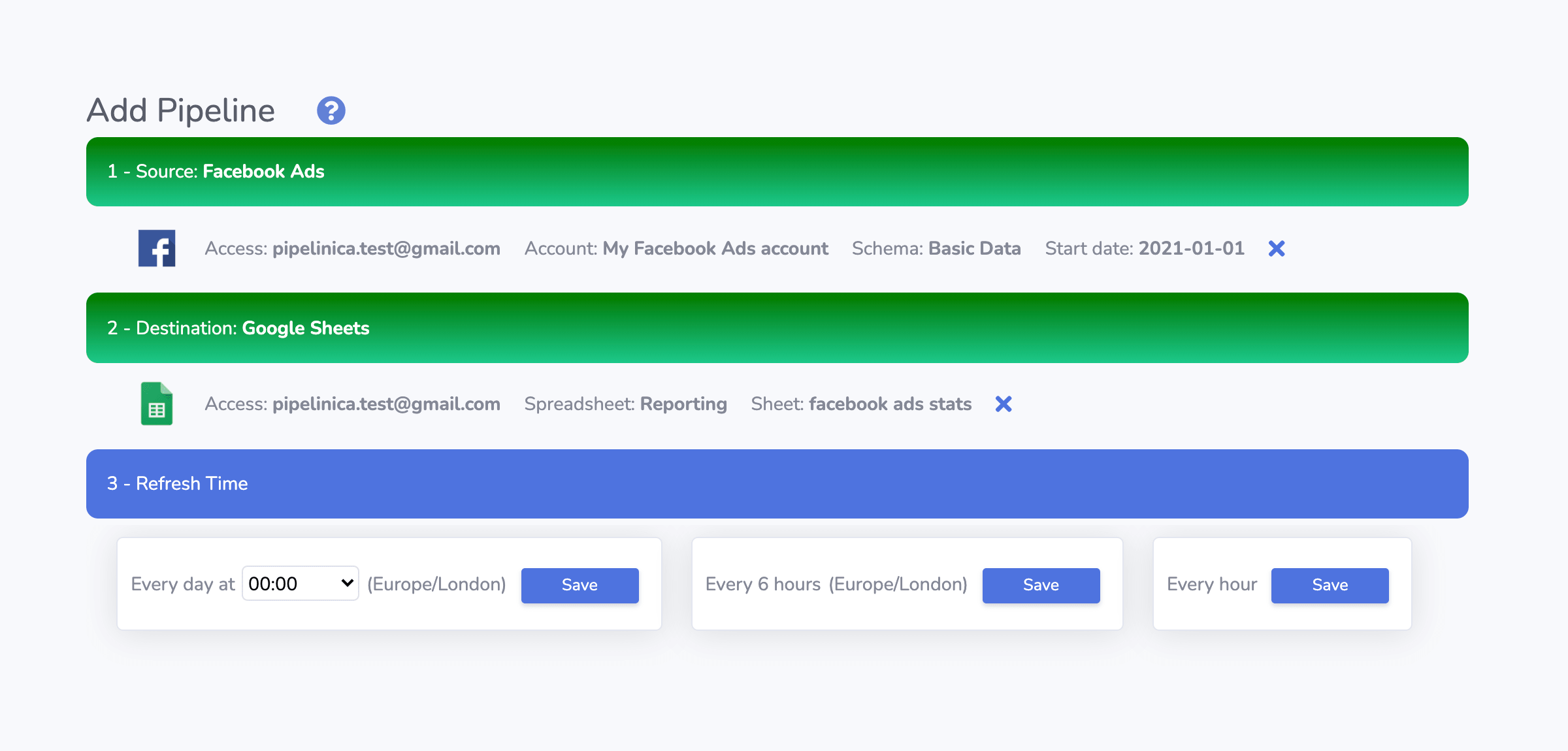Click the Schema: Basic Data text
Screen dimensions: 1568x751
point(936,248)
